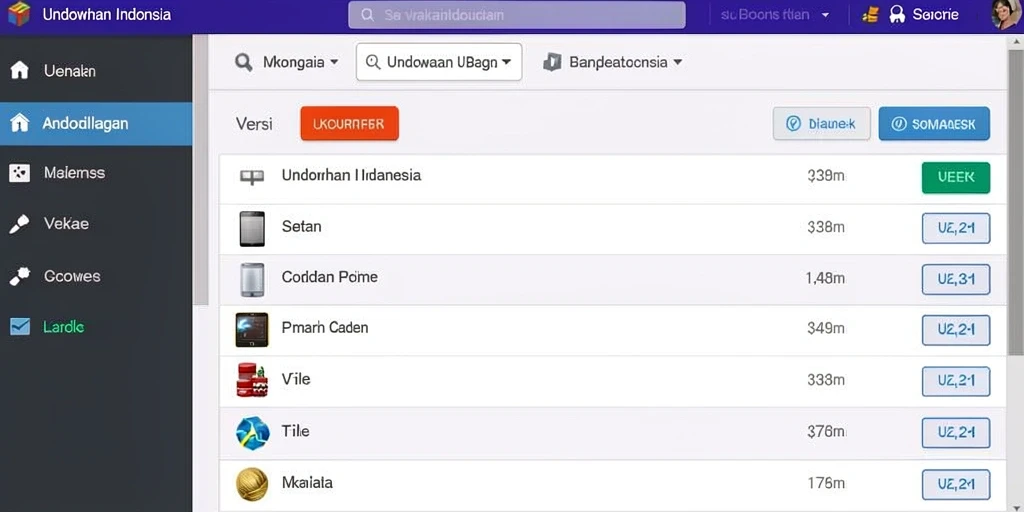Click the sidebar panel scrollbar
The height and width of the screenshot is (512, 1024).
coord(200,170)
